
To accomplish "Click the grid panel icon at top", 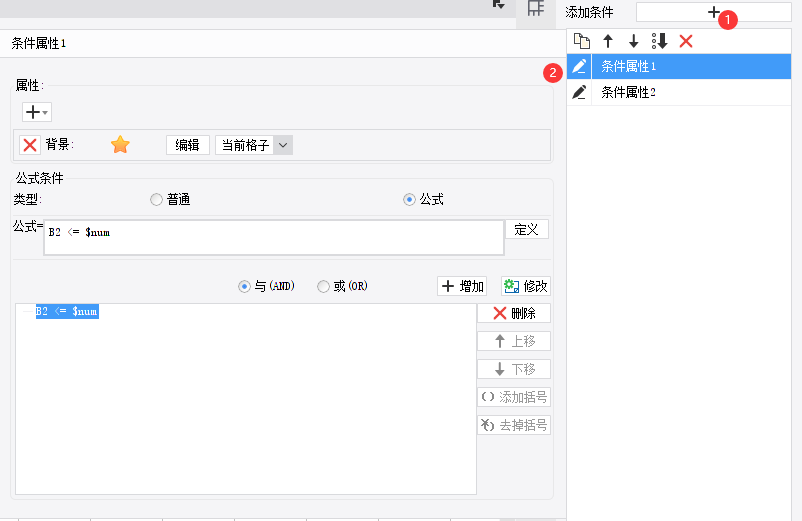I will pos(536,9).
